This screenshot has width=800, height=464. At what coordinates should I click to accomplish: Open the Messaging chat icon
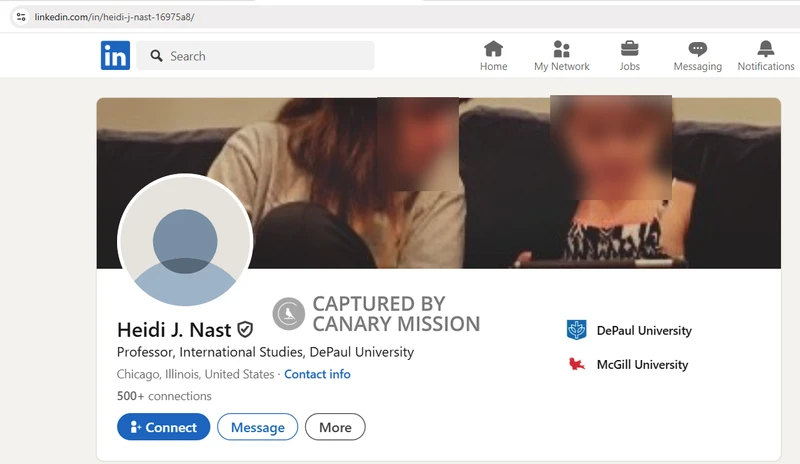[697, 49]
